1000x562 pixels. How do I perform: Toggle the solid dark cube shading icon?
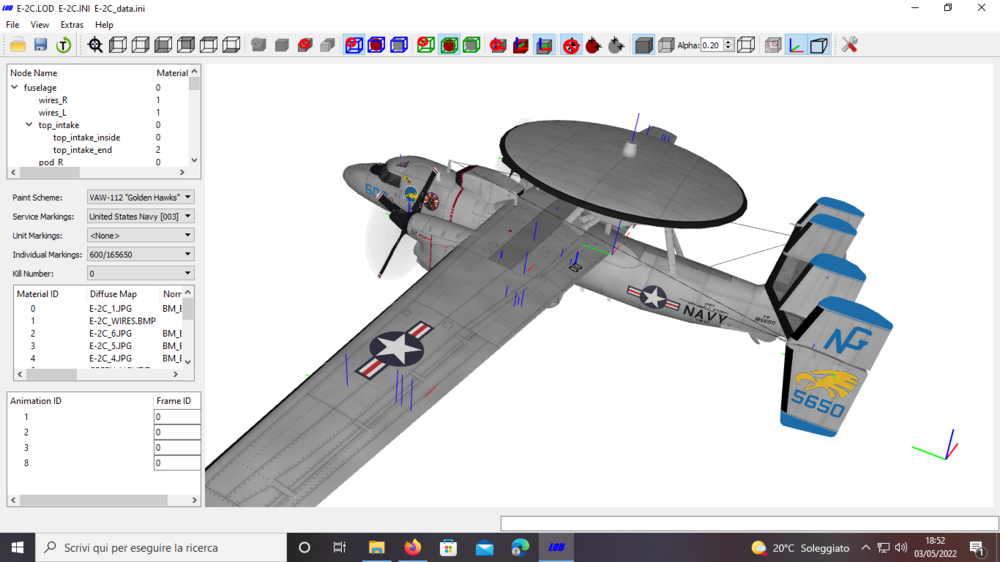[643, 45]
